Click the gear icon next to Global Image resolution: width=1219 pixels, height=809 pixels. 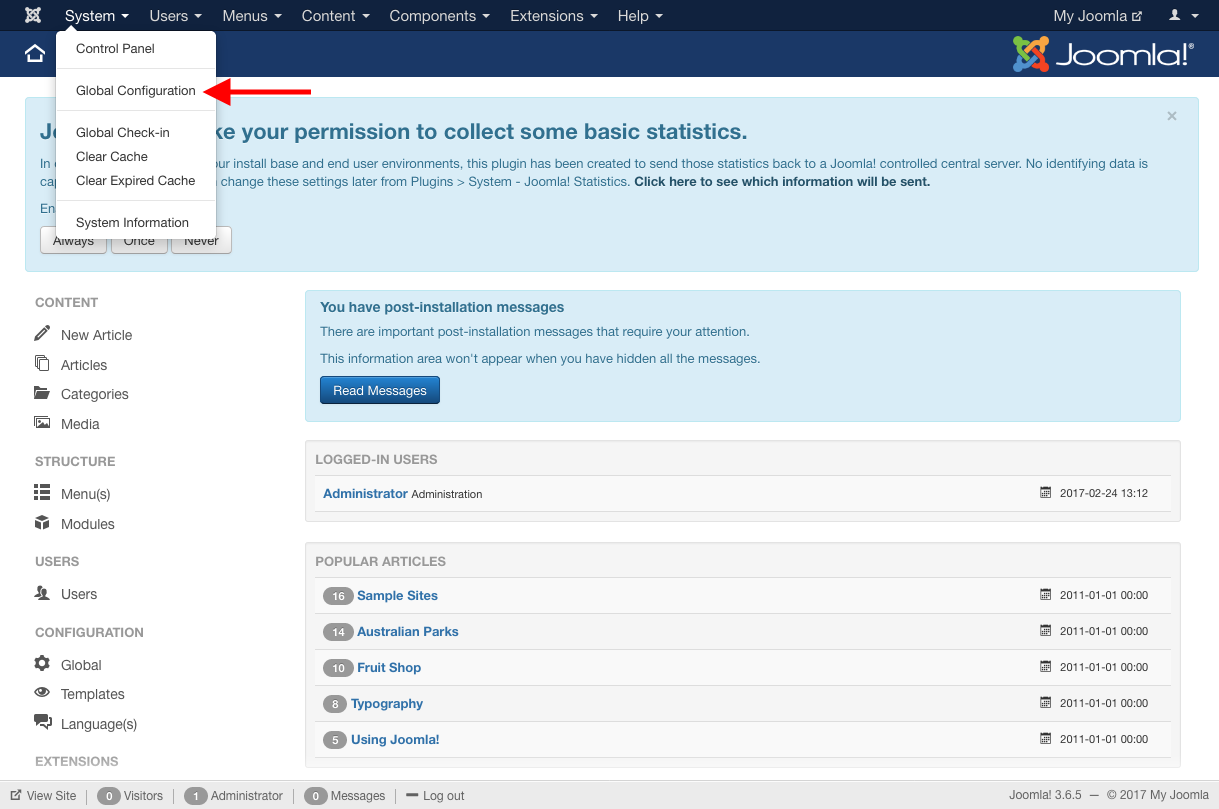(42, 664)
